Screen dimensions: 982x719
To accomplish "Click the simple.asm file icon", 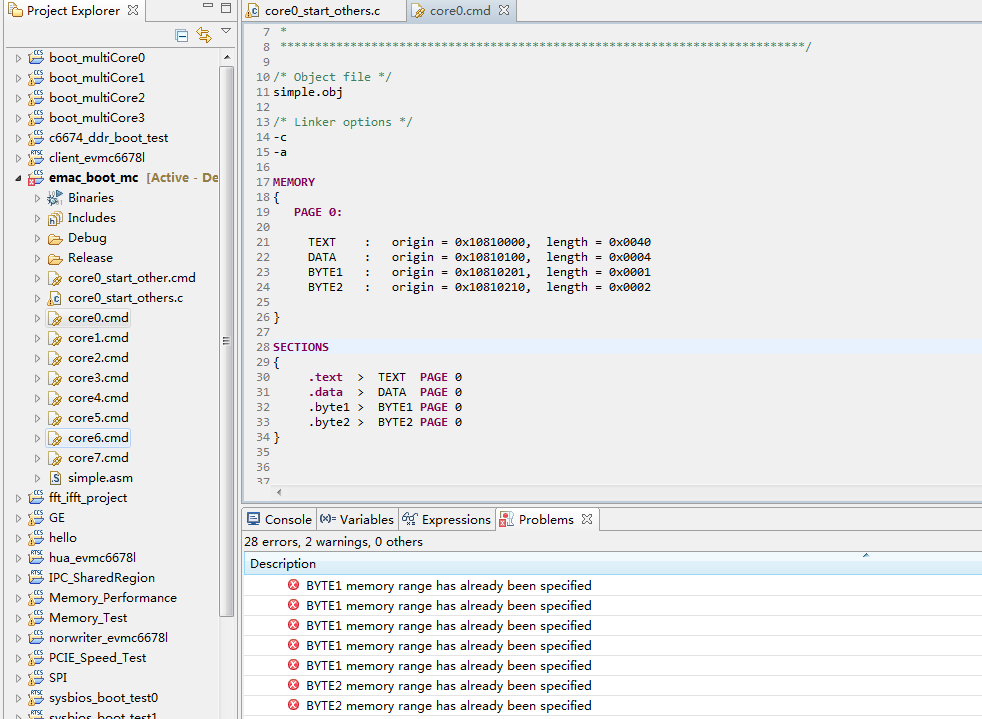I will [55, 478].
